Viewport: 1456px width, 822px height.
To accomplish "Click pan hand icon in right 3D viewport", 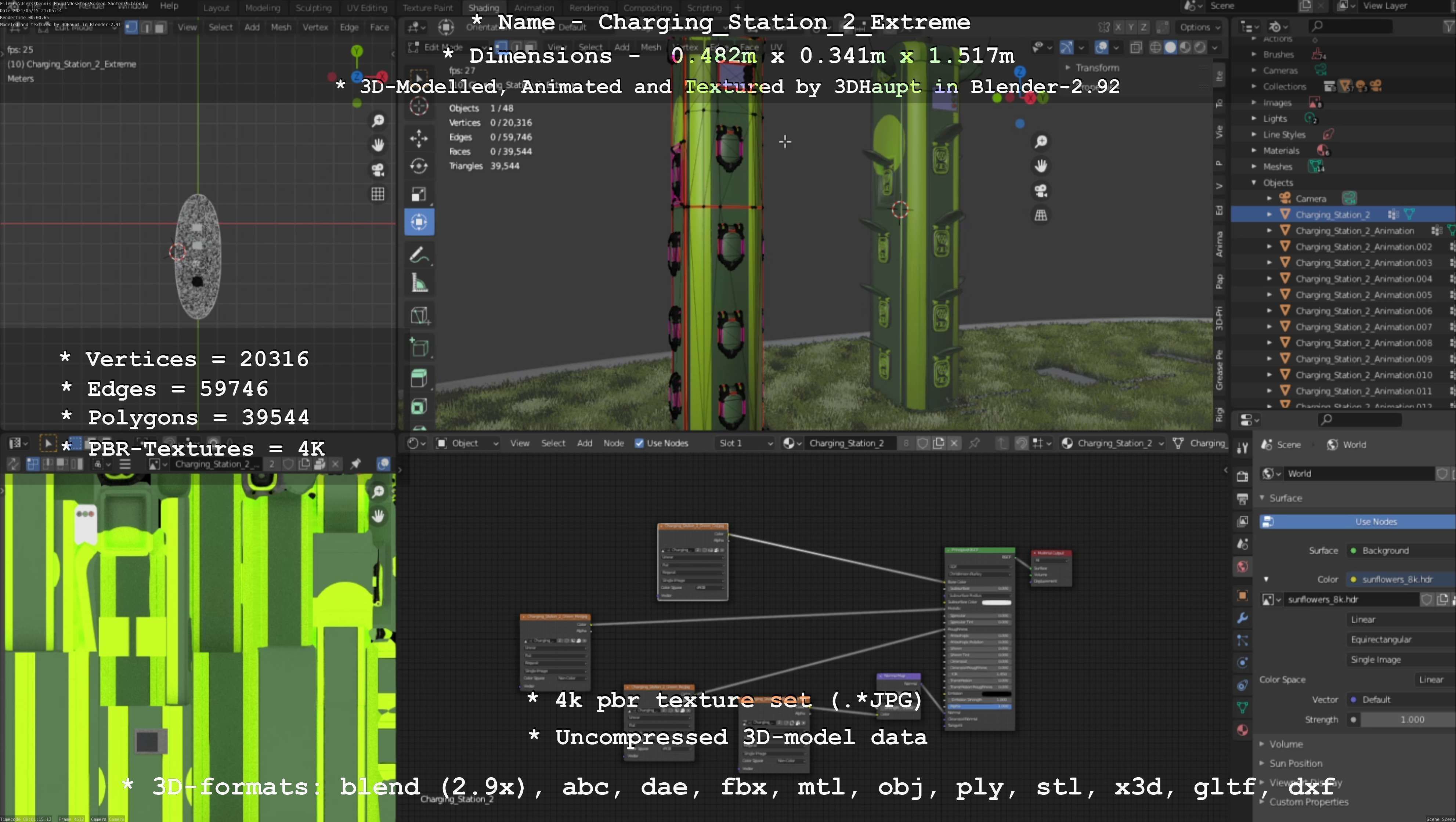I will (x=1041, y=166).
